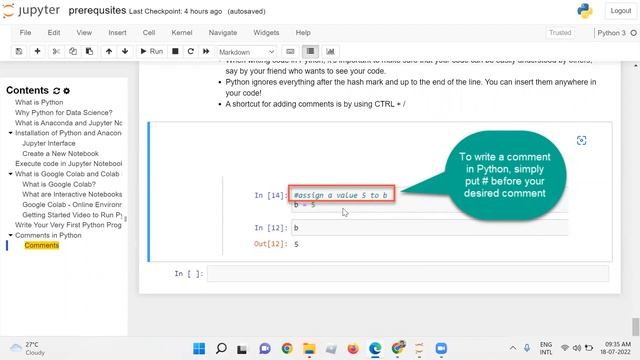Go to Google Colab - Online Environment entry
This screenshot has width=640, height=360.
72,204
